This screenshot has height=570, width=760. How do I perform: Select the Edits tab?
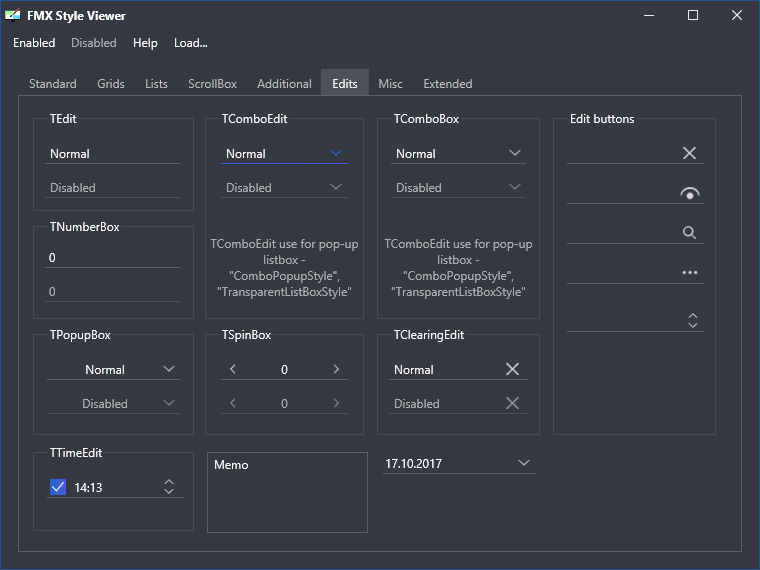pos(345,83)
